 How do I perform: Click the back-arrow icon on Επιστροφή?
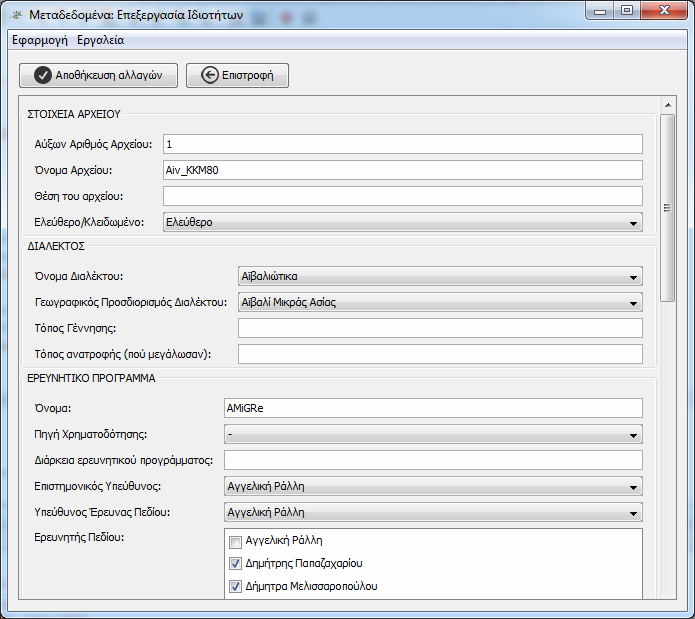pyautogui.click(x=210, y=75)
